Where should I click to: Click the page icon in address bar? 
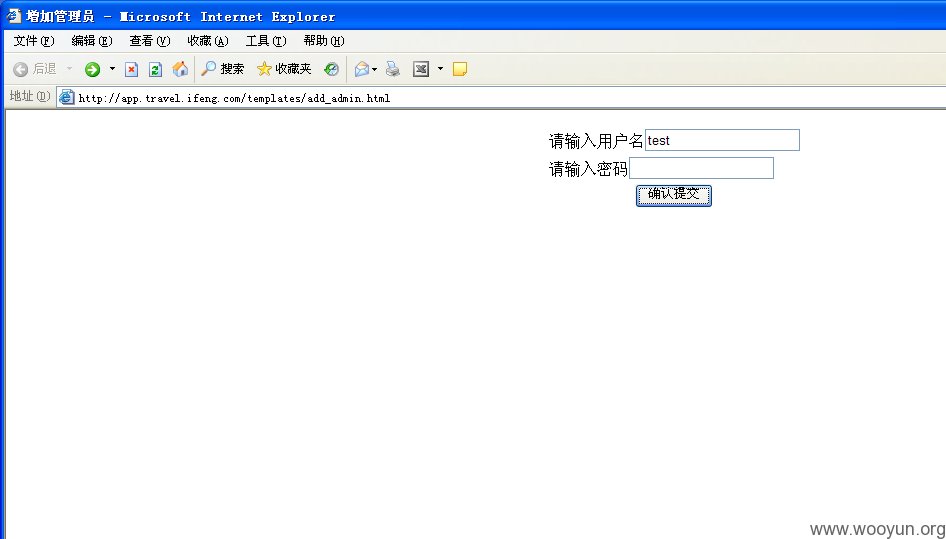tap(67, 97)
